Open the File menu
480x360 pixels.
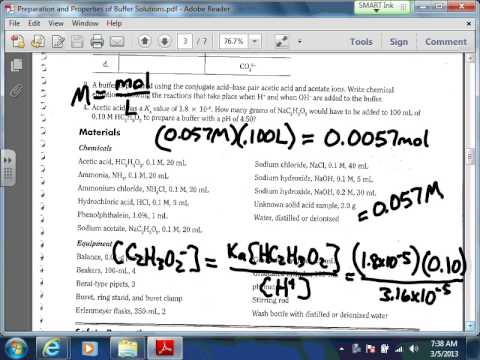tap(14, 23)
